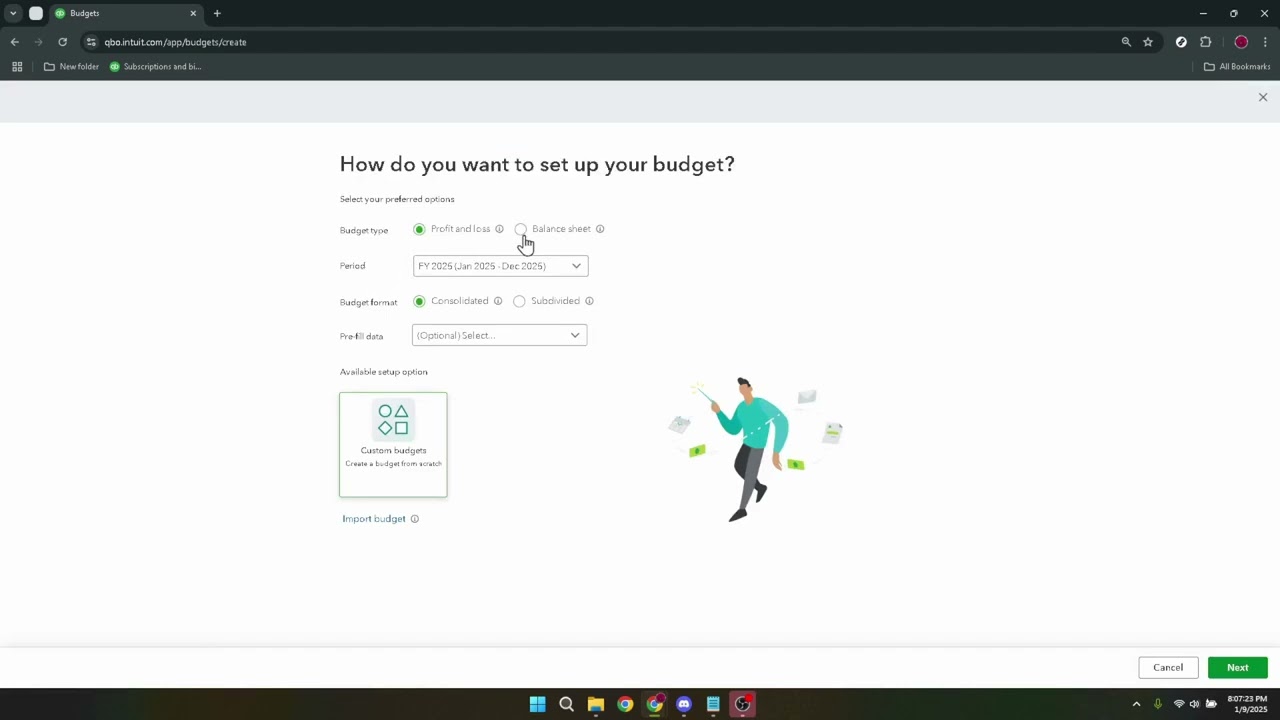Select the Profit and loss budget type
The height and width of the screenshot is (720, 1280).
419,229
